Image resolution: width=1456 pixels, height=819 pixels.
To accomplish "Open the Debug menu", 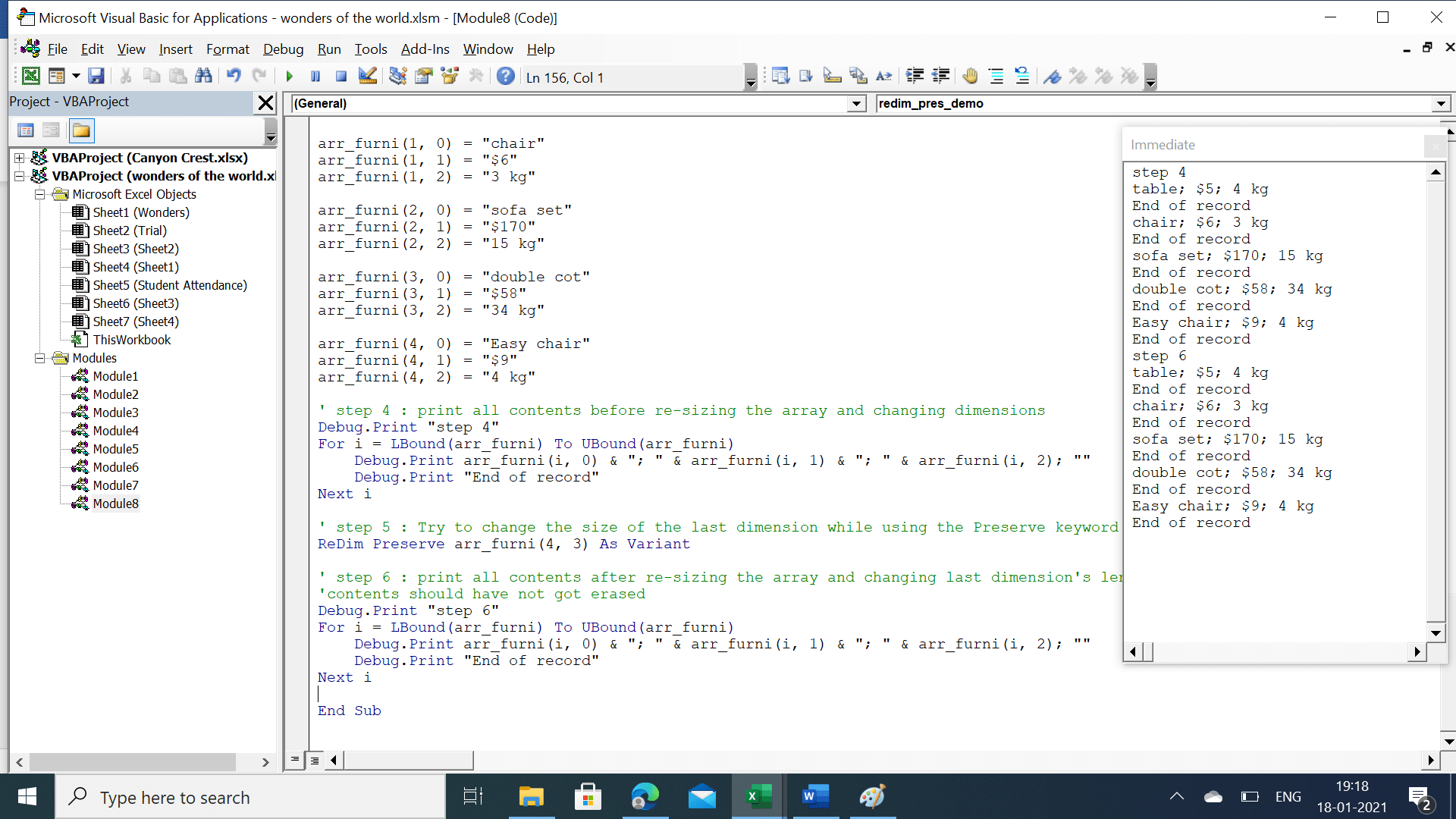I will (x=282, y=49).
